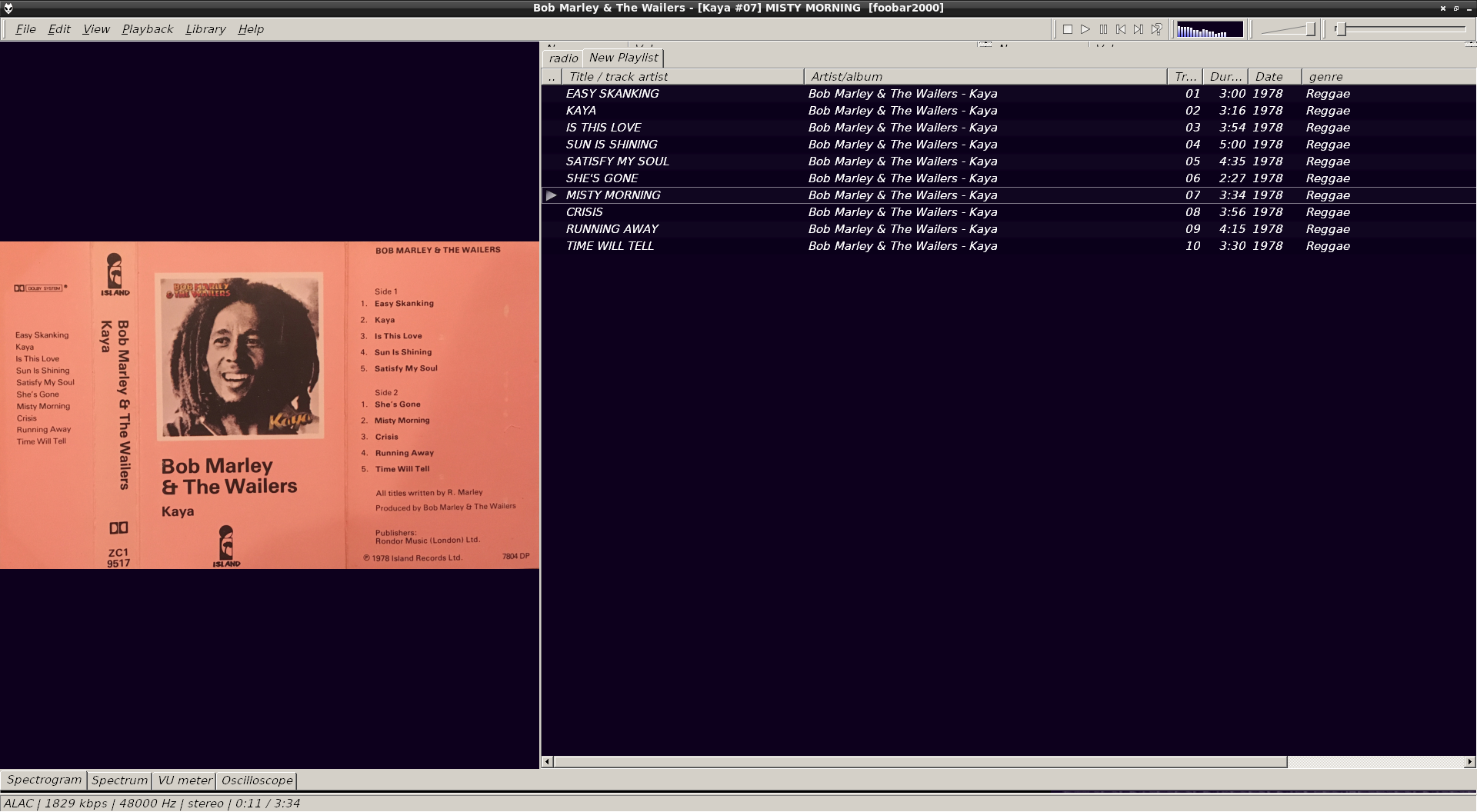Pause the current track

point(1103,29)
